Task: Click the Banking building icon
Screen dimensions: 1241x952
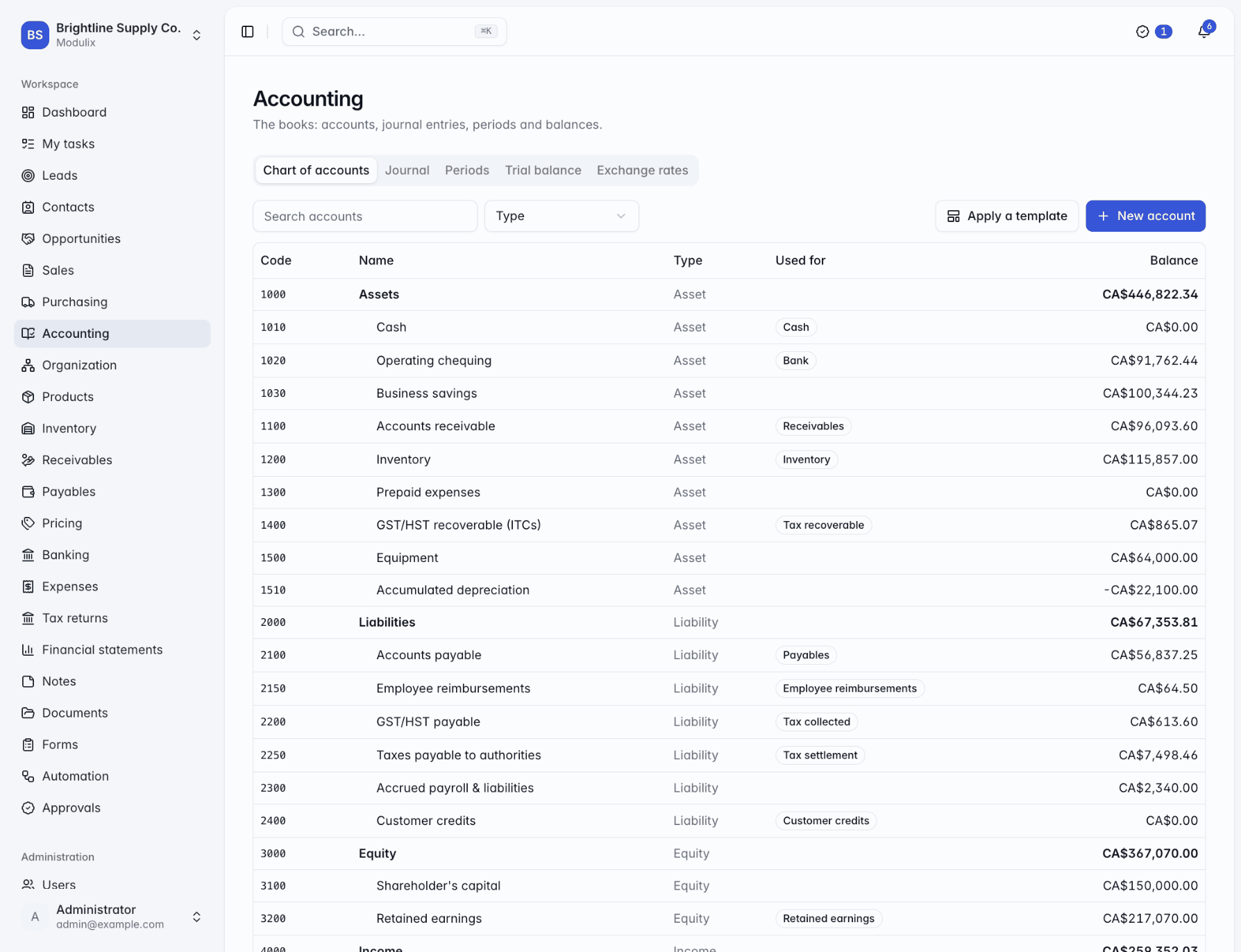Action: point(28,554)
